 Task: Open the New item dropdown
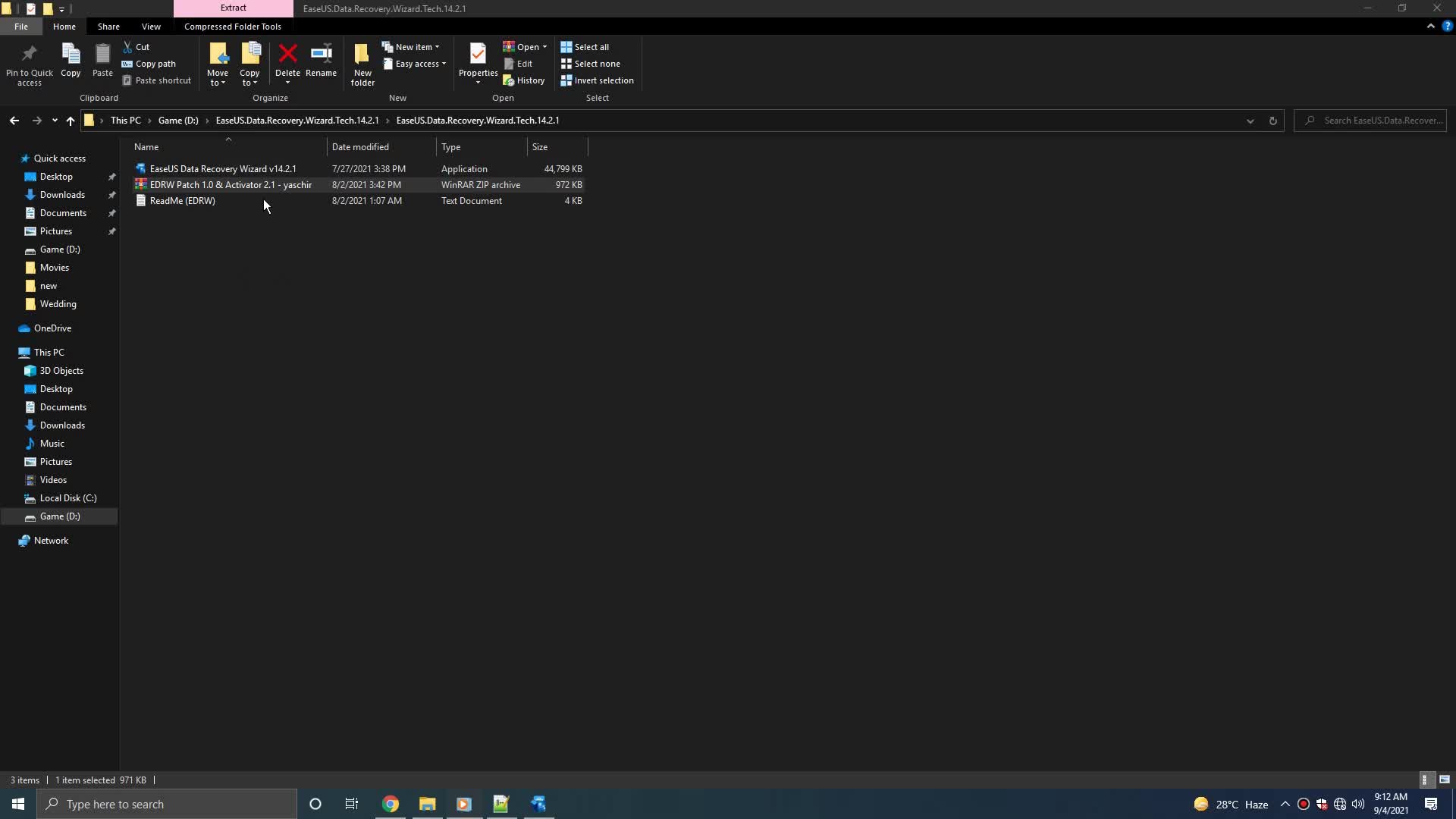click(x=412, y=46)
